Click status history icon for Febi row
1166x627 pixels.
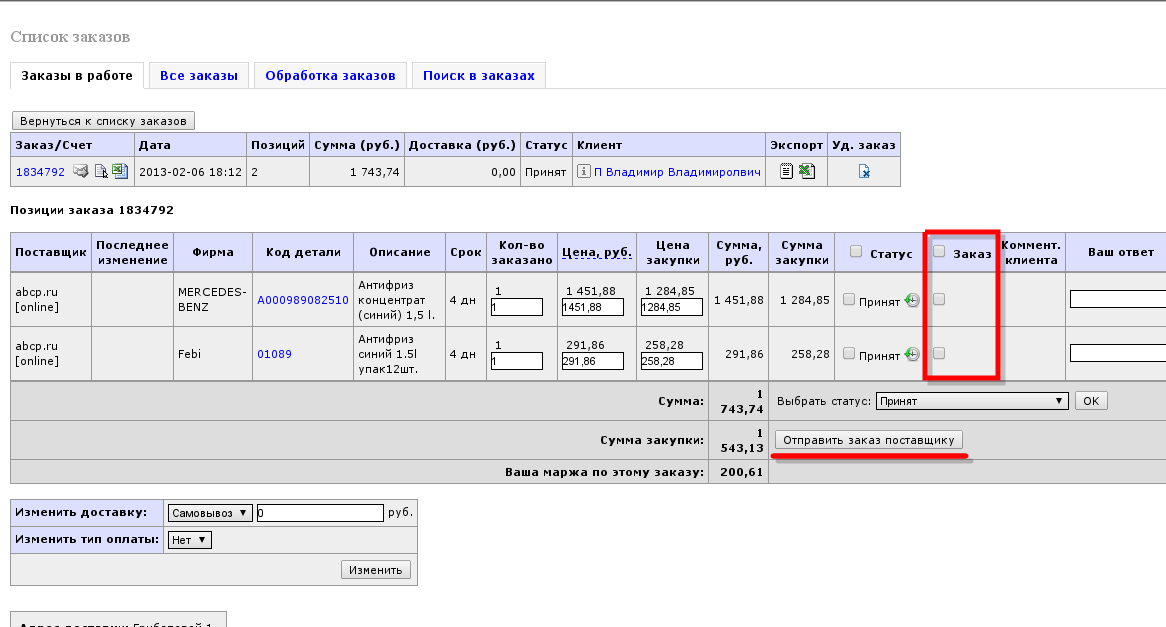pyautogui.click(x=912, y=355)
